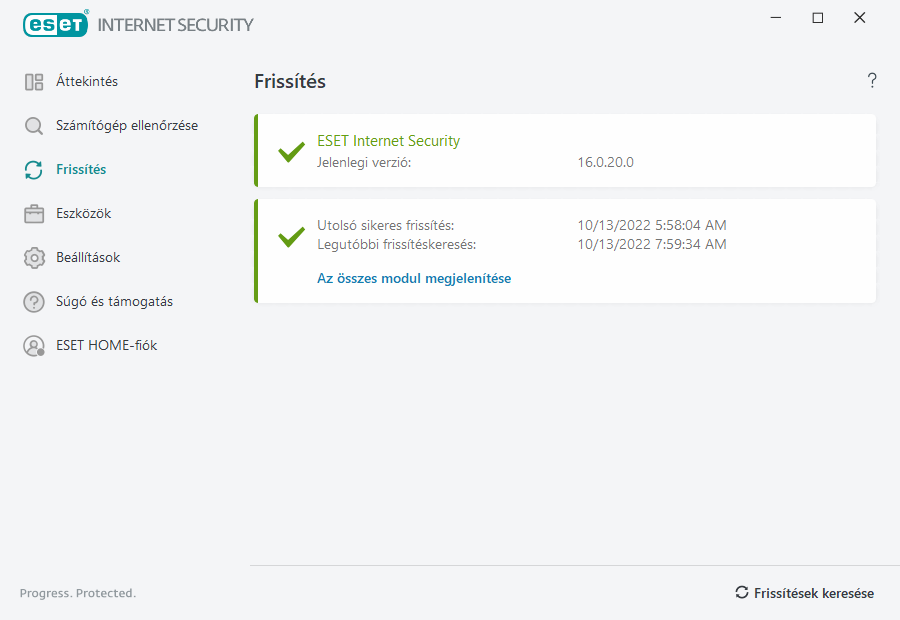
Task: Click the green checkmark beside ESET Internet Security
Action: point(291,152)
